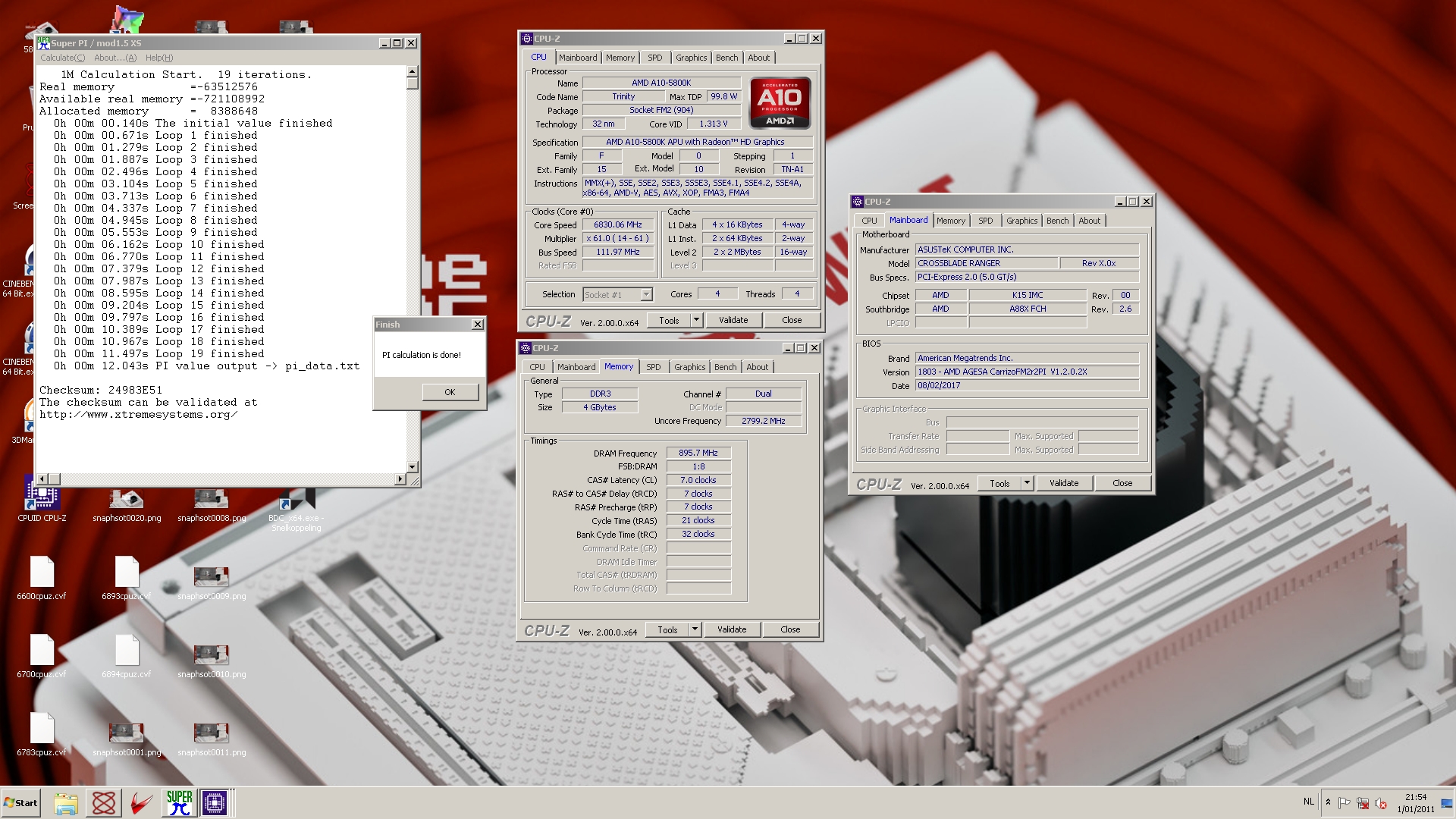The image size is (1456, 819).
Task: Click Super PI horizontal scrollbar right arrow
Action: point(400,479)
